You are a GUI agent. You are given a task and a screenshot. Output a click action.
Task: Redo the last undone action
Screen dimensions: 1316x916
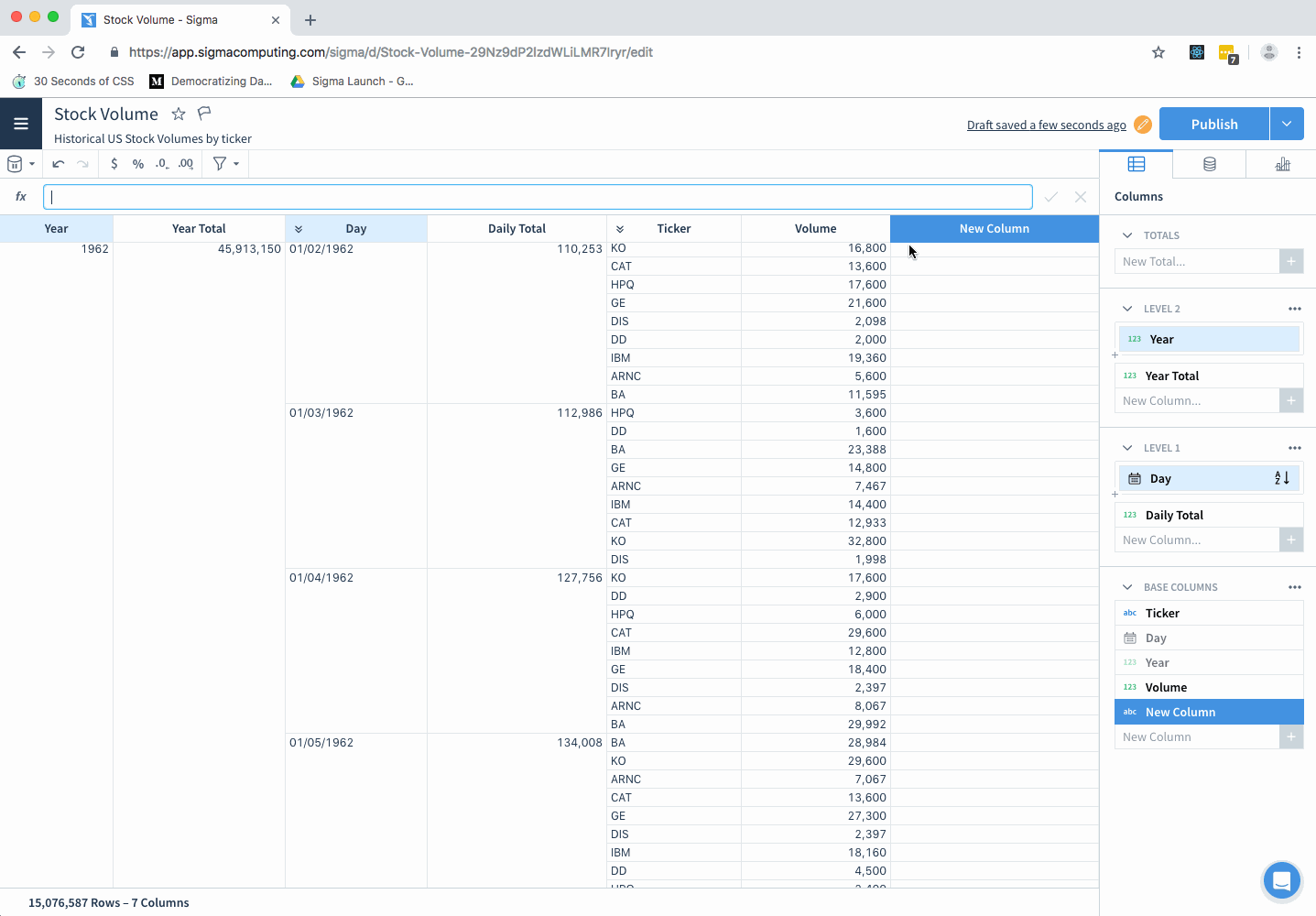[82, 164]
